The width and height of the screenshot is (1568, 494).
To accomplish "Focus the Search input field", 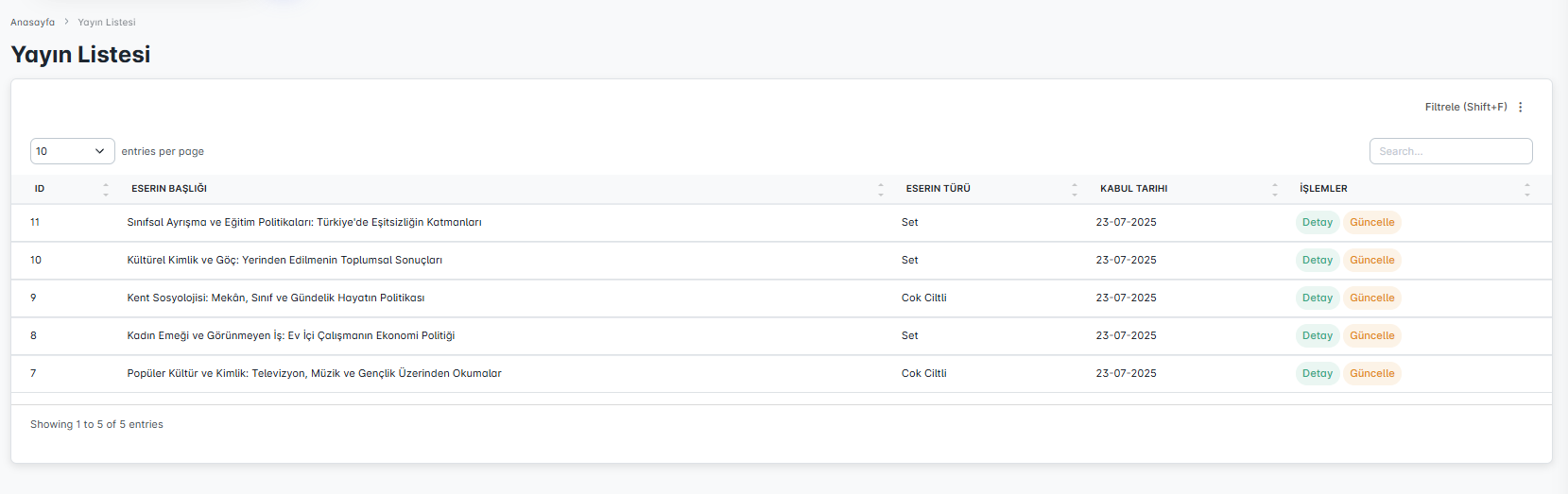I will point(1450,151).
